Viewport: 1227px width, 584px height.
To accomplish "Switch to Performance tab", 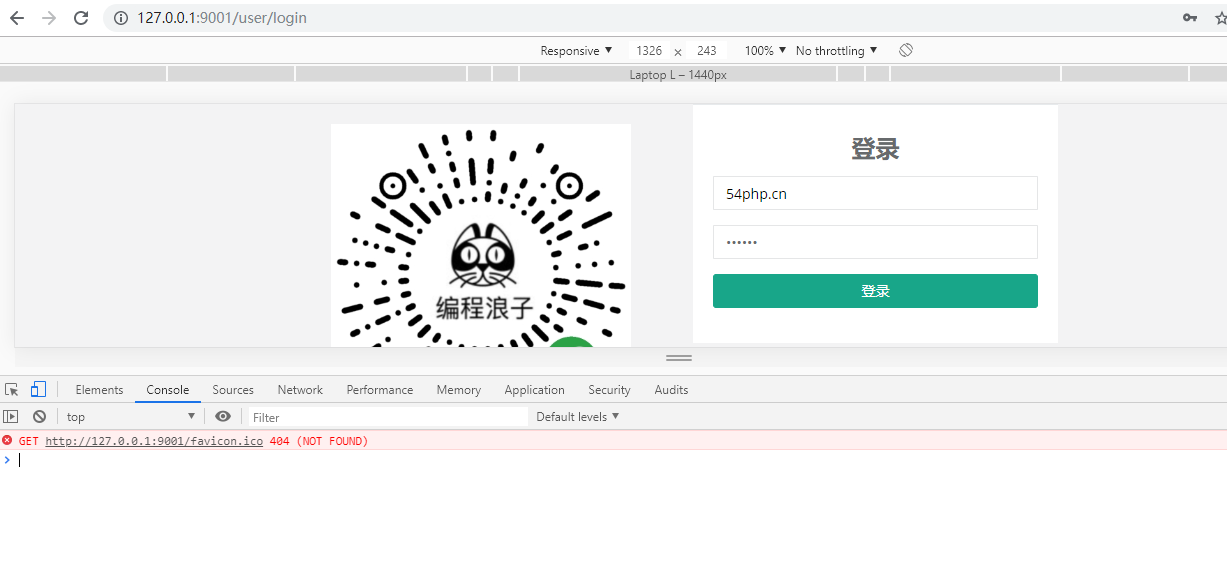I will coord(380,390).
